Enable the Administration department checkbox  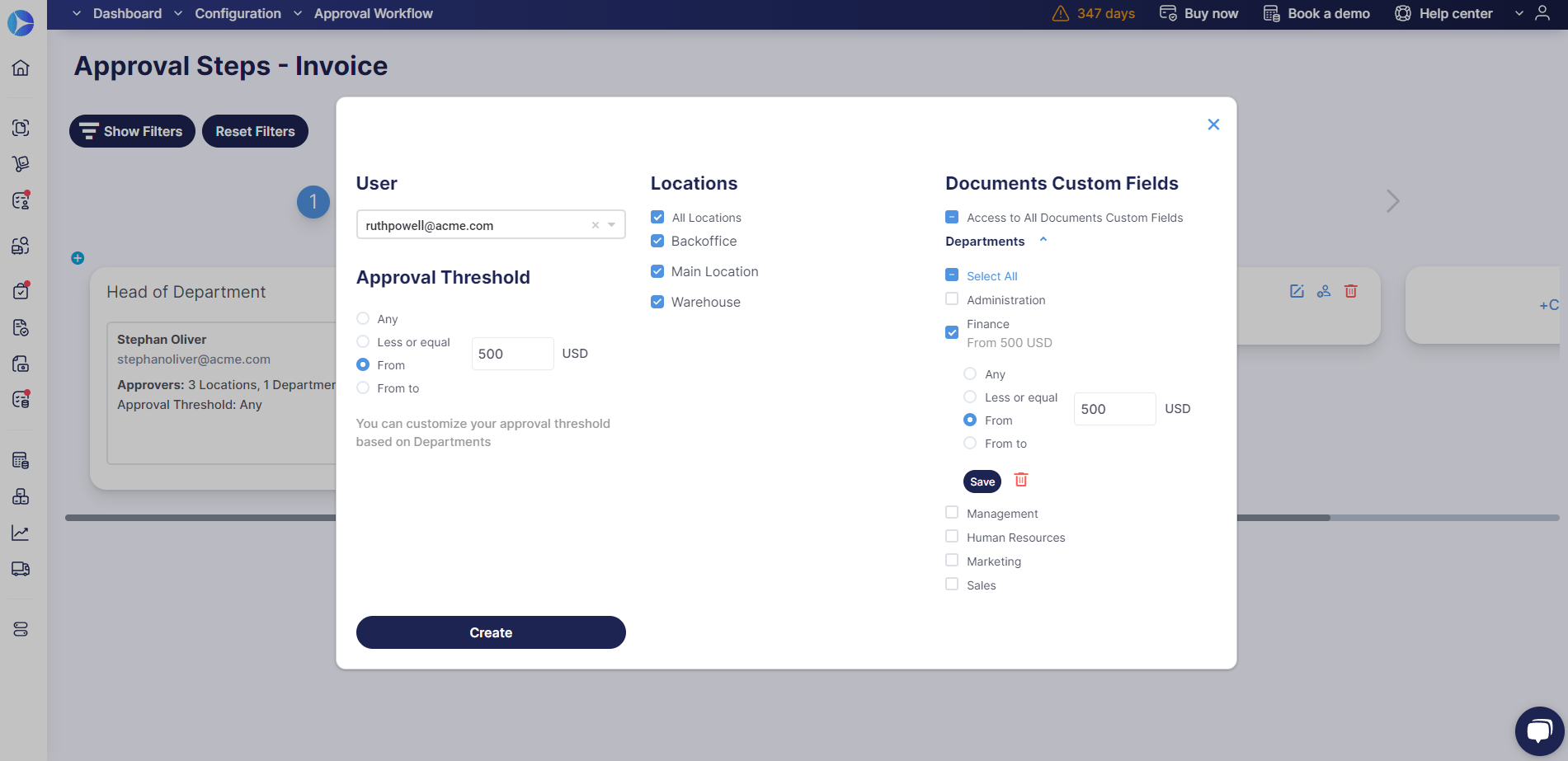tap(950, 299)
